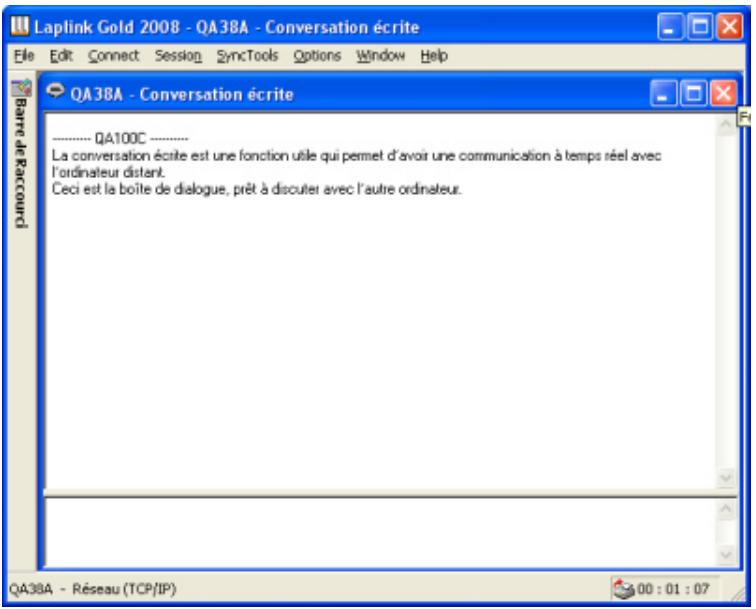756x609 pixels.
Task: Minimize the QA38A Conversation écrite child window
Action: pos(664,94)
